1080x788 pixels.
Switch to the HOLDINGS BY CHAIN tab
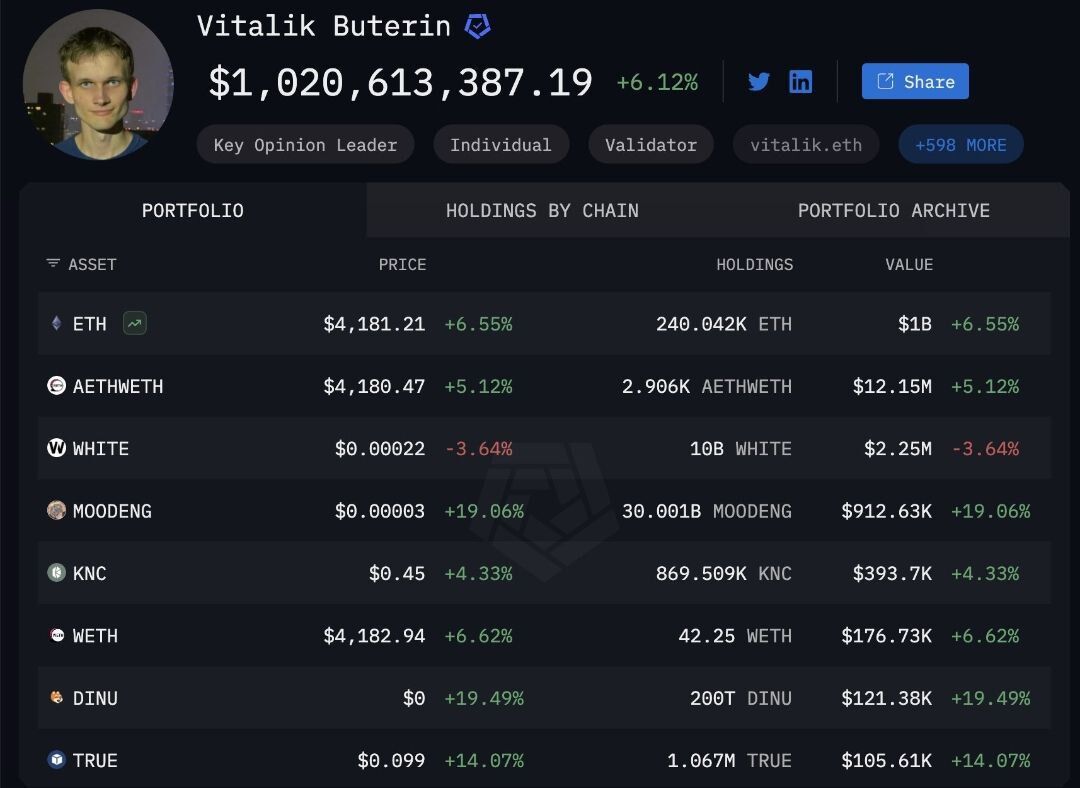point(542,210)
